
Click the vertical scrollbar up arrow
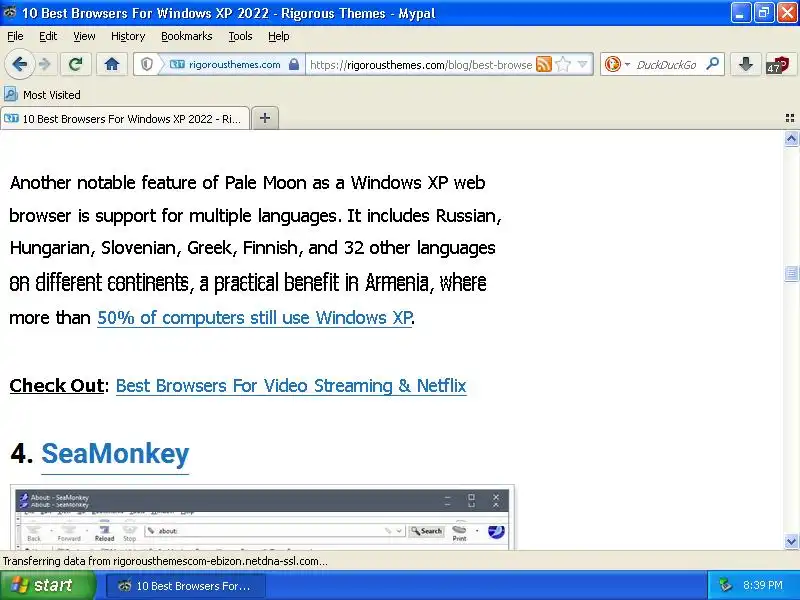click(x=791, y=138)
